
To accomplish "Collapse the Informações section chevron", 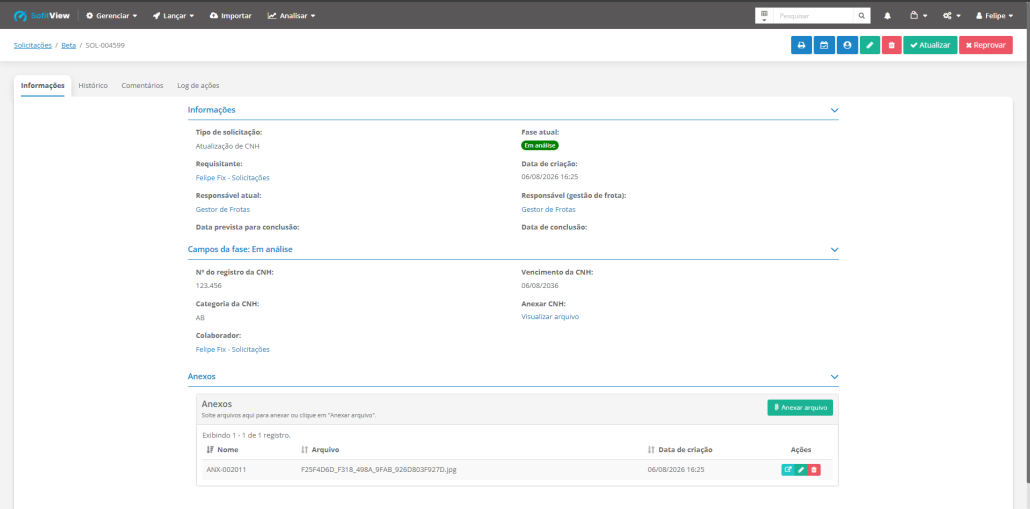I will click(834, 110).
